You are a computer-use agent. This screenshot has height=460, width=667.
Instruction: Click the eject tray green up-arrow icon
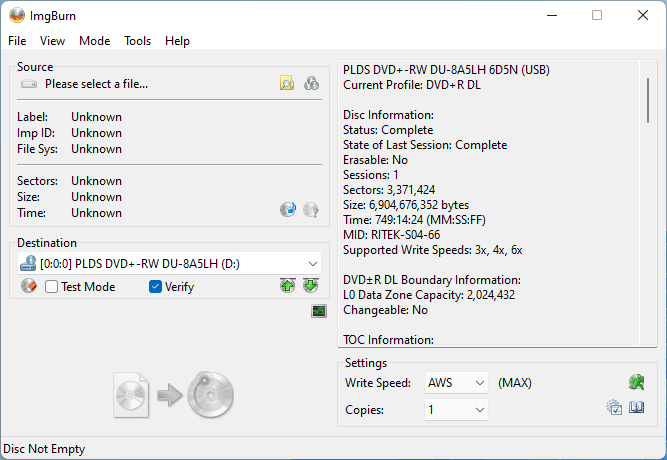[x=288, y=287]
